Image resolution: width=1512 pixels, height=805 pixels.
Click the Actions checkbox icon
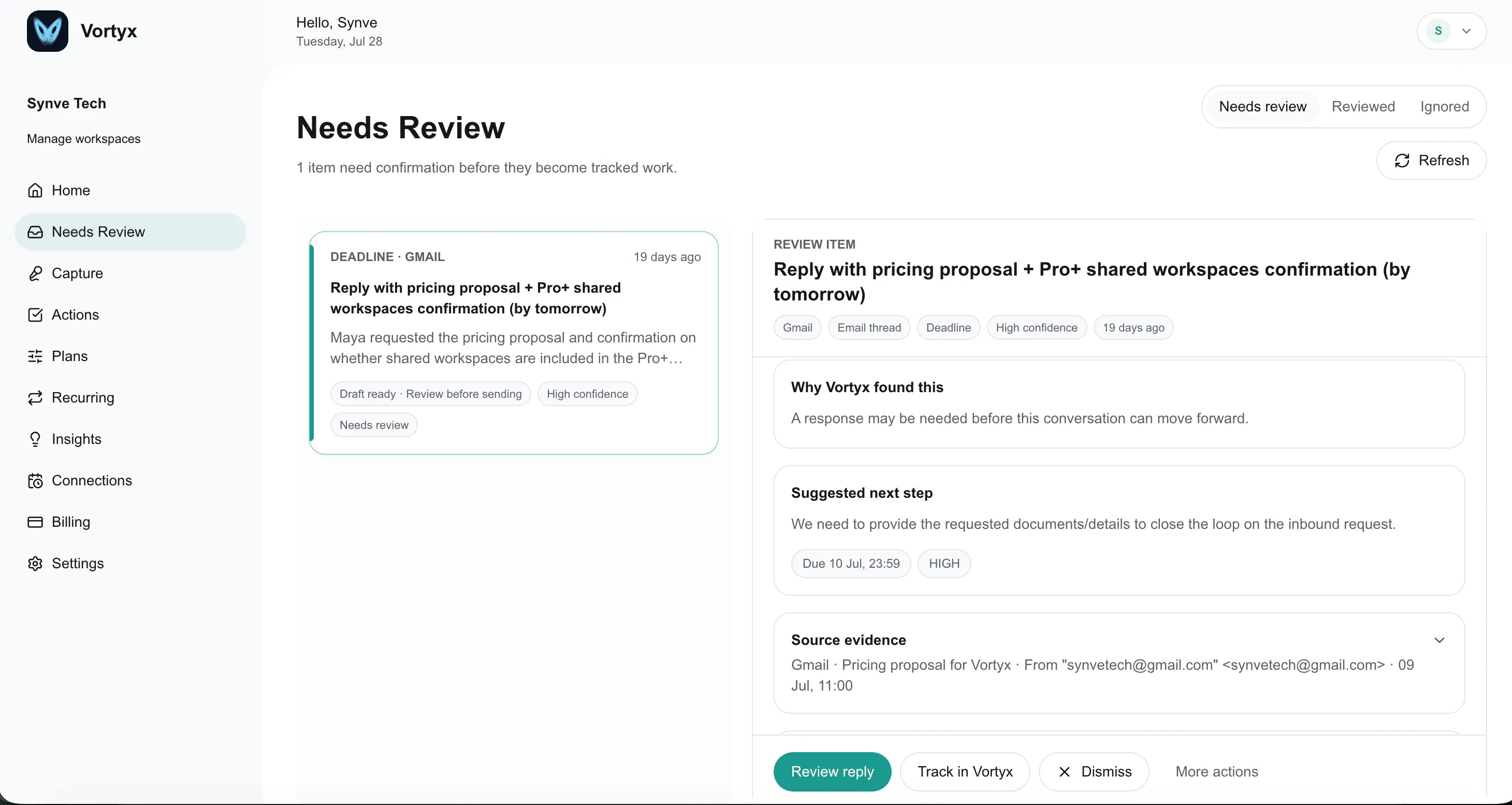coord(35,315)
